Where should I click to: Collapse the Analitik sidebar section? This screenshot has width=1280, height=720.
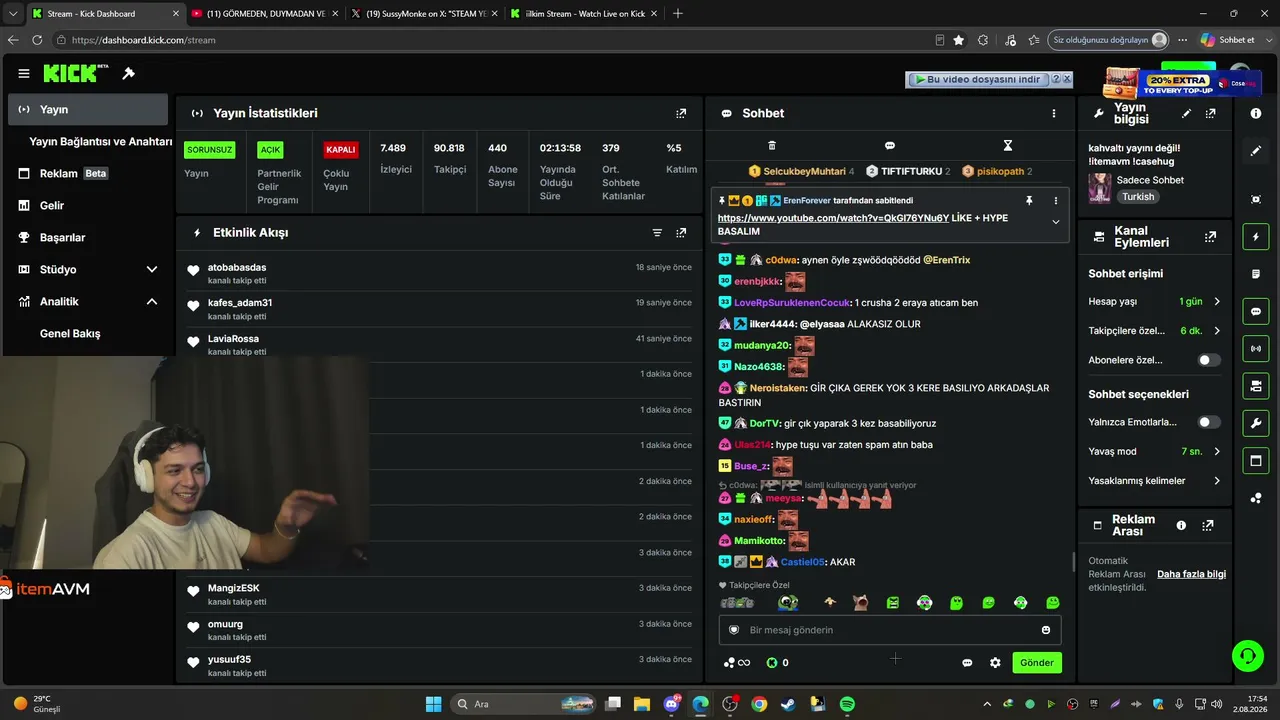(152, 301)
